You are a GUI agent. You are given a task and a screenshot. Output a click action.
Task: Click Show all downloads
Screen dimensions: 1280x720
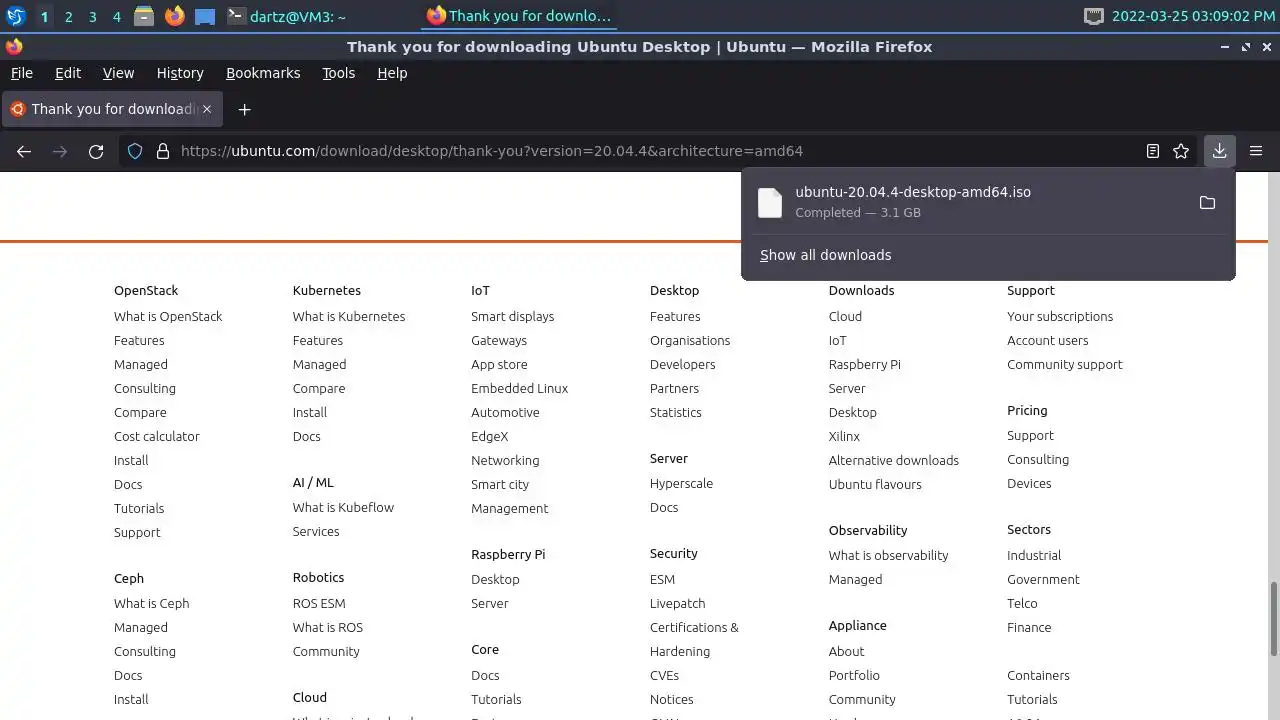[x=826, y=255]
